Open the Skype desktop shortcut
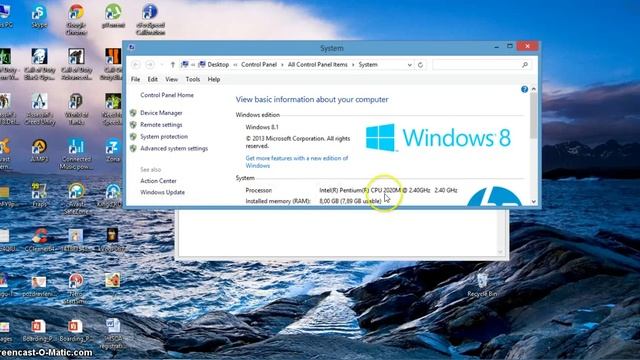This screenshot has height=360, width=640. (39, 16)
